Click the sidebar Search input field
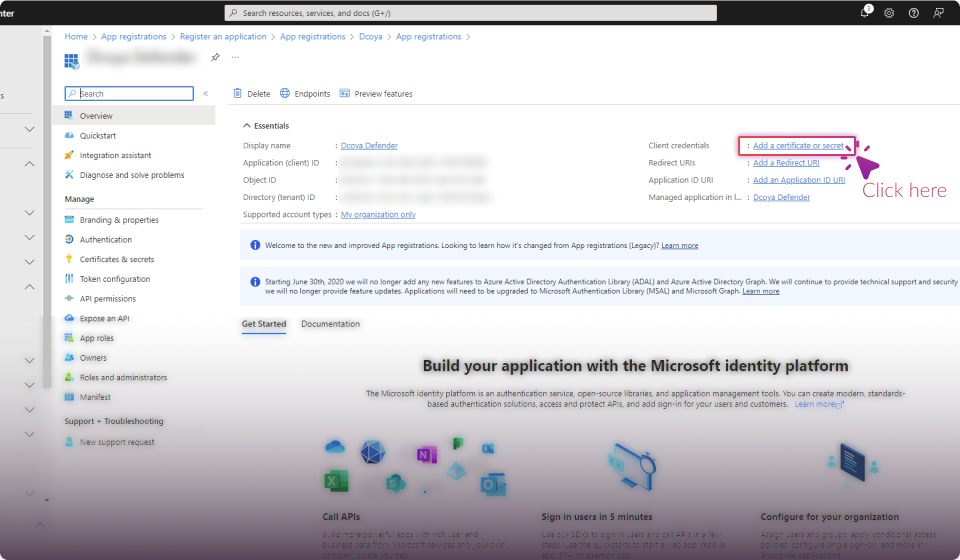The image size is (960, 560). [130, 94]
